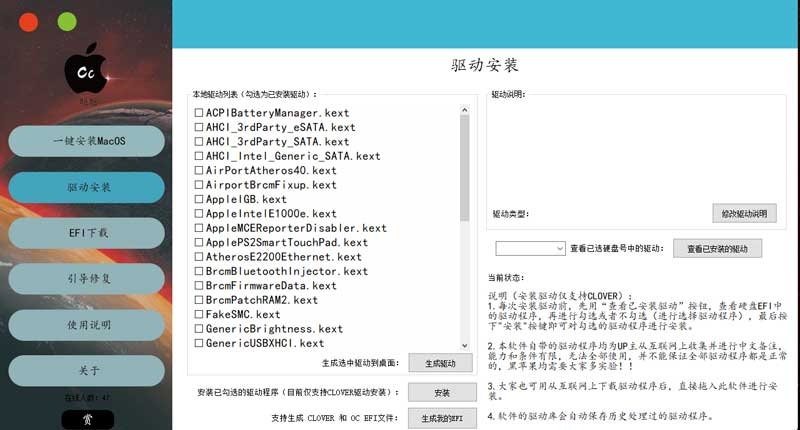The height and width of the screenshot is (430, 800).
Task: Check ACPIBatteryManager.kext checkbox
Action: click(198, 112)
